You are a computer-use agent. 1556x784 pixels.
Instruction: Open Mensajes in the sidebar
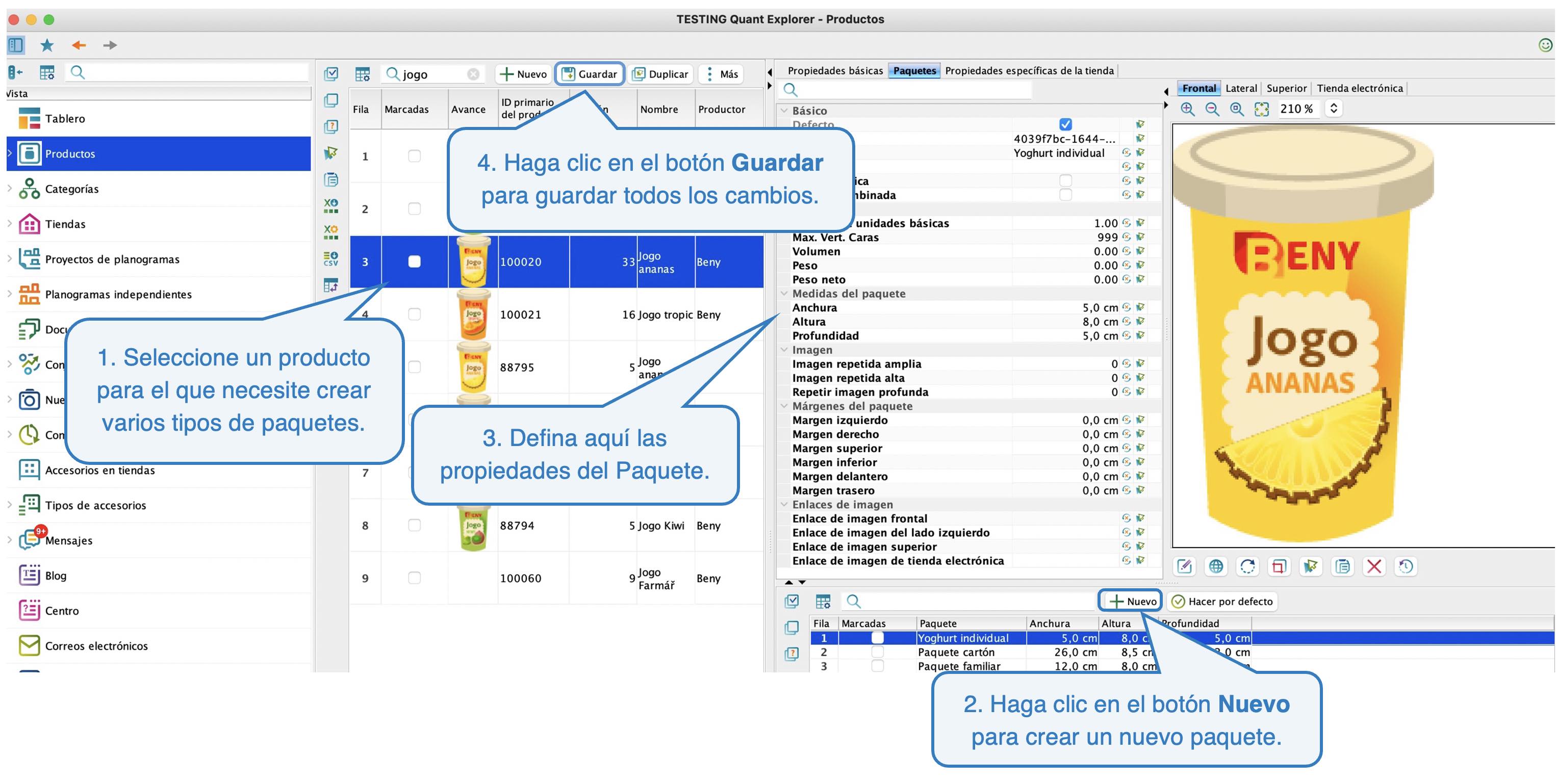pos(69,540)
